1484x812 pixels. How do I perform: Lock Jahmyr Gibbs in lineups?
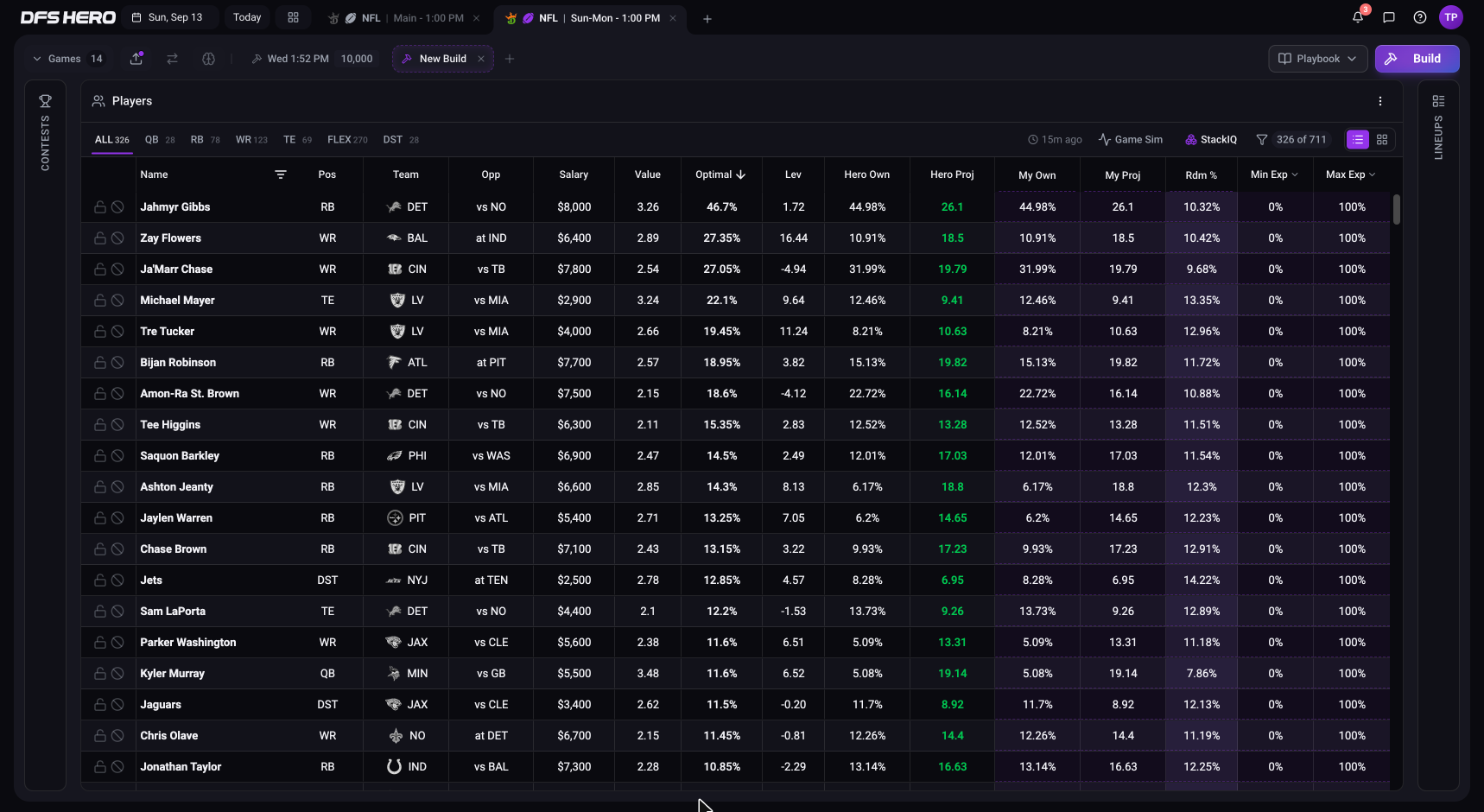pyautogui.click(x=100, y=207)
